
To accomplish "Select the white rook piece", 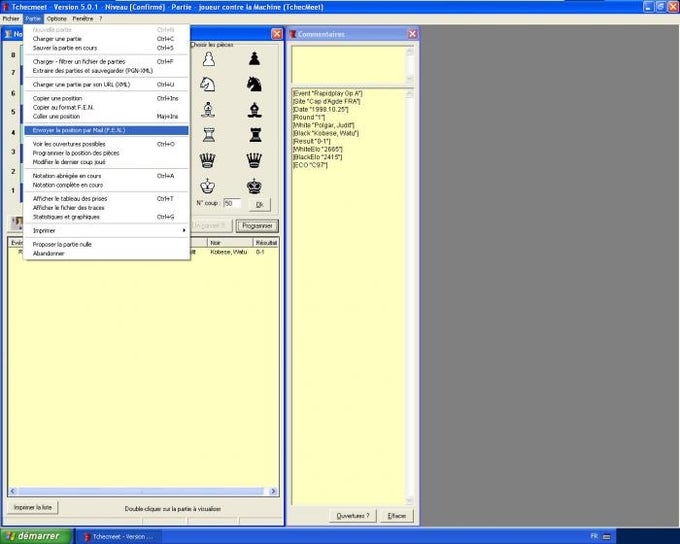I will click(x=209, y=135).
